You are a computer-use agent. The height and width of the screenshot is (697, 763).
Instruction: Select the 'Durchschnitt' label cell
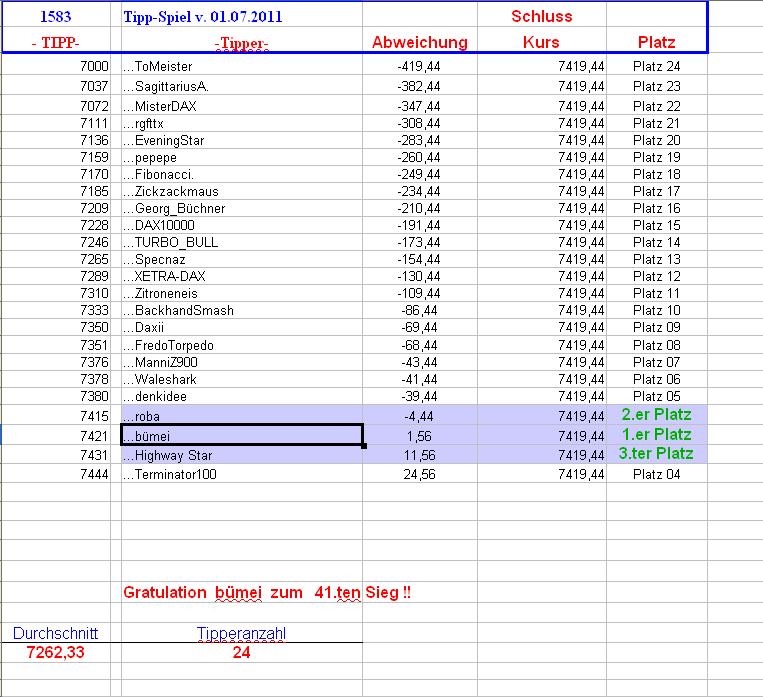(55, 633)
